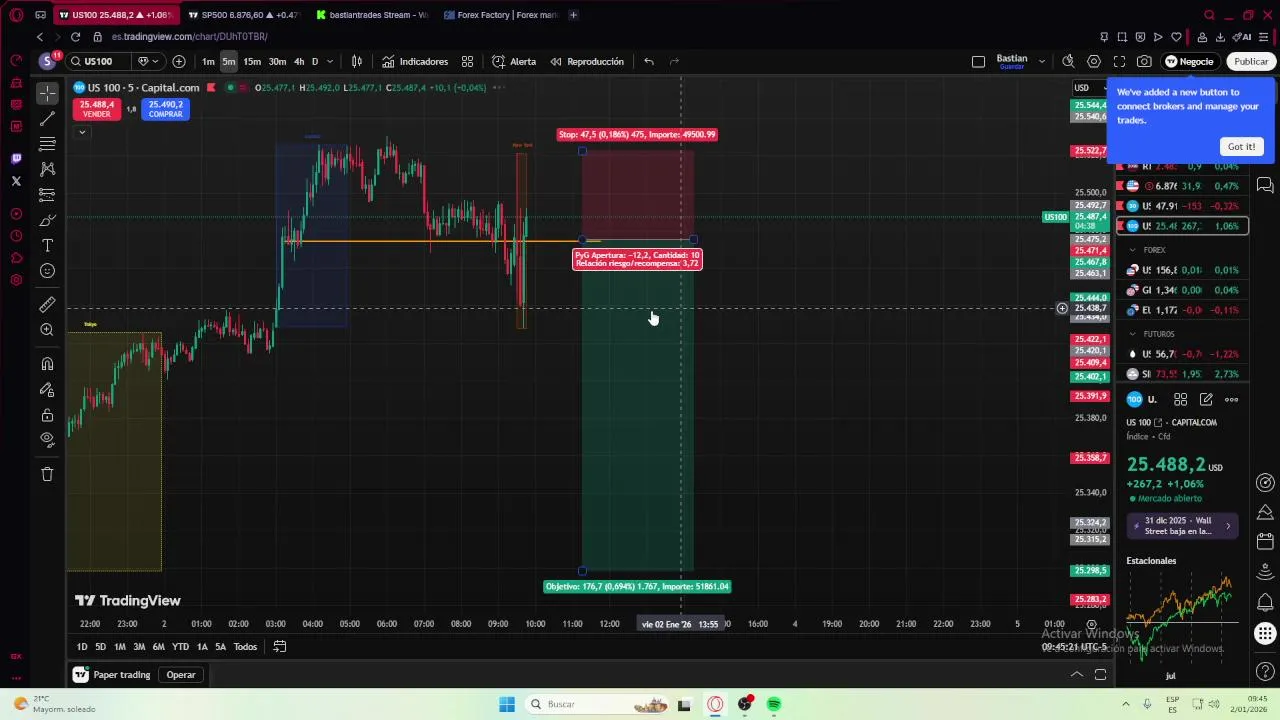Image resolution: width=1280 pixels, height=720 pixels.
Task: Open the Bastian layout name dropdown
Action: (1041, 61)
